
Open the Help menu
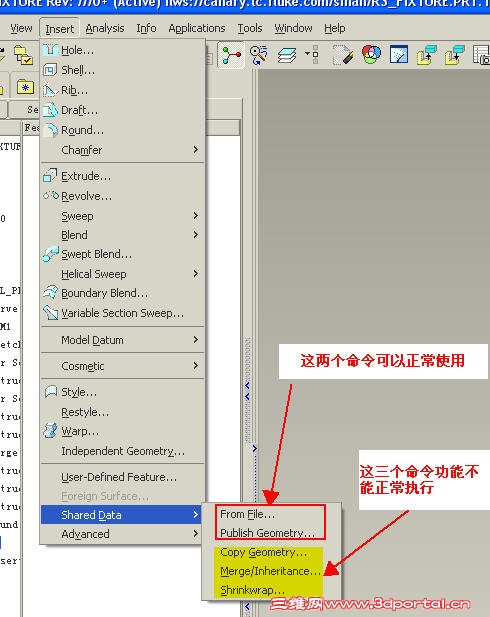[x=335, y=28]
